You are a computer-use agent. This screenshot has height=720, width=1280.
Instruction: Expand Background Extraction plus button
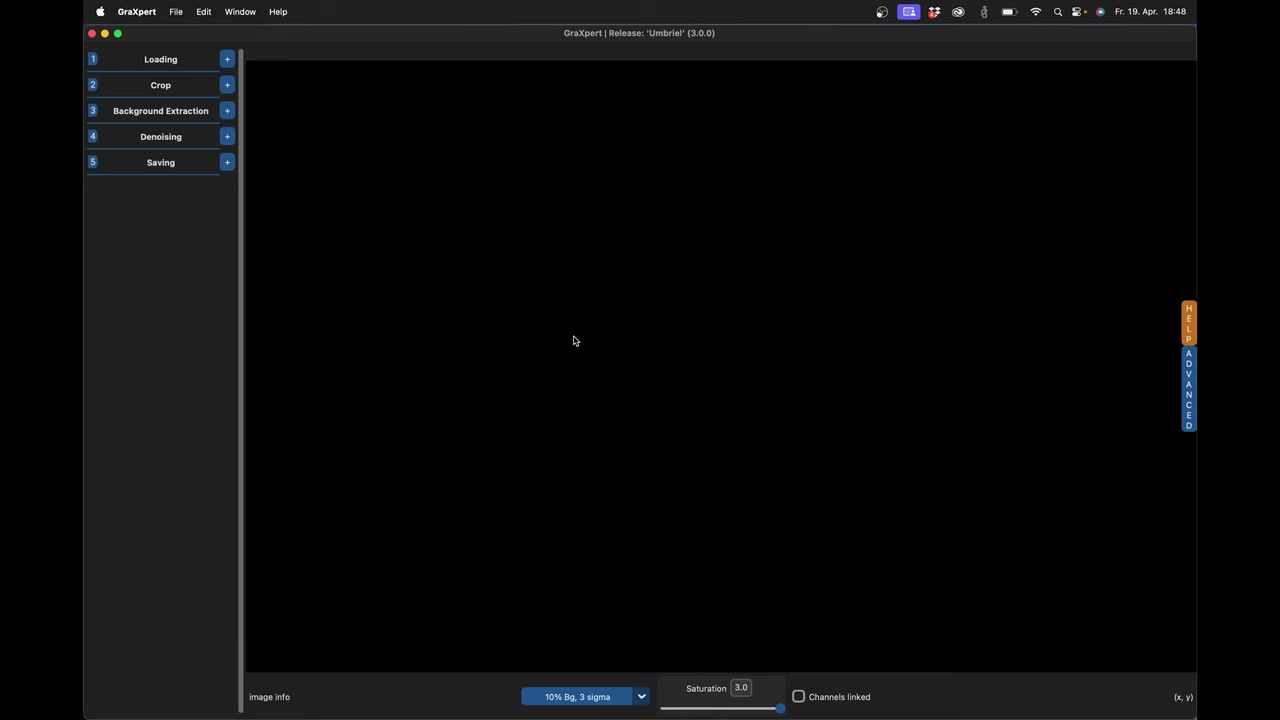(x=227, y=111)
